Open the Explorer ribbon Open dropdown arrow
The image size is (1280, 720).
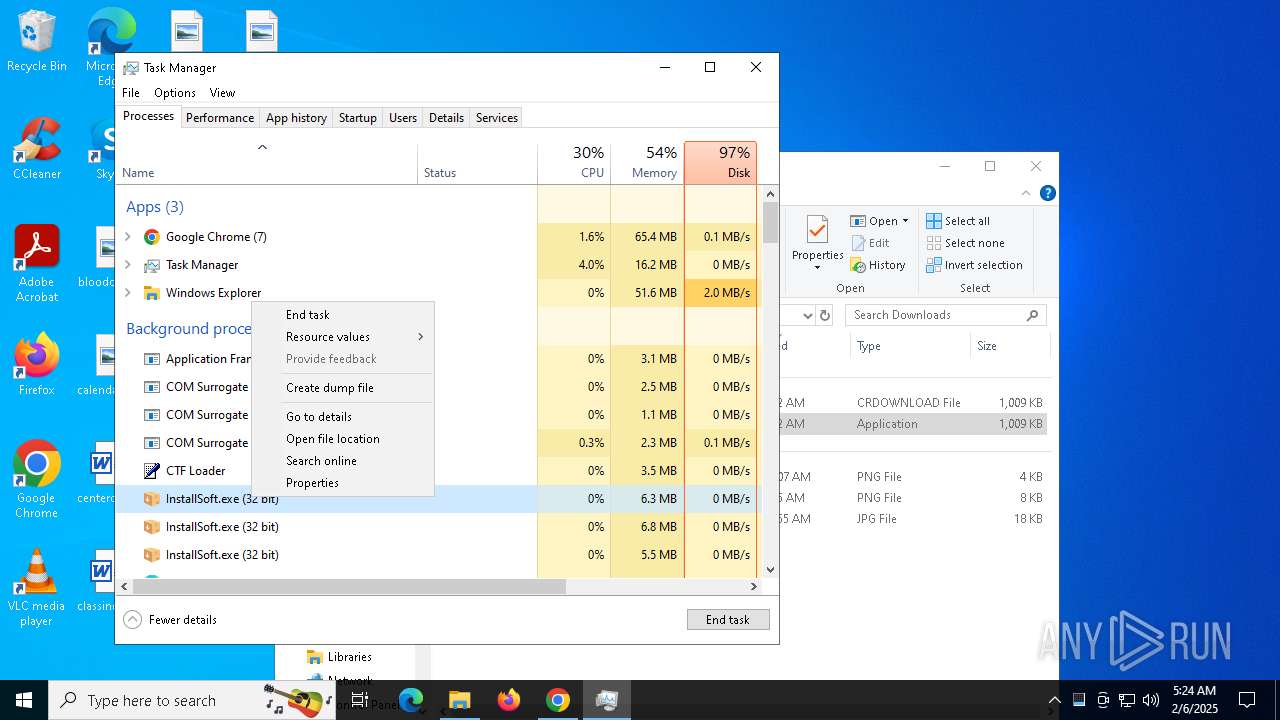click(x=905, y=221)
